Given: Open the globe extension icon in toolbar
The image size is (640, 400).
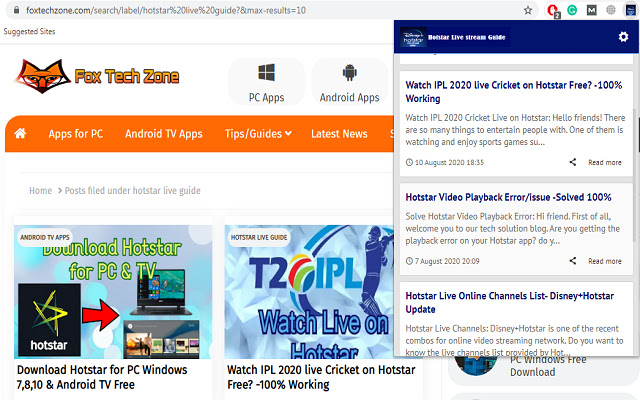Looking at the screenshot, I should pyautogui.click(x=611, y=10).
